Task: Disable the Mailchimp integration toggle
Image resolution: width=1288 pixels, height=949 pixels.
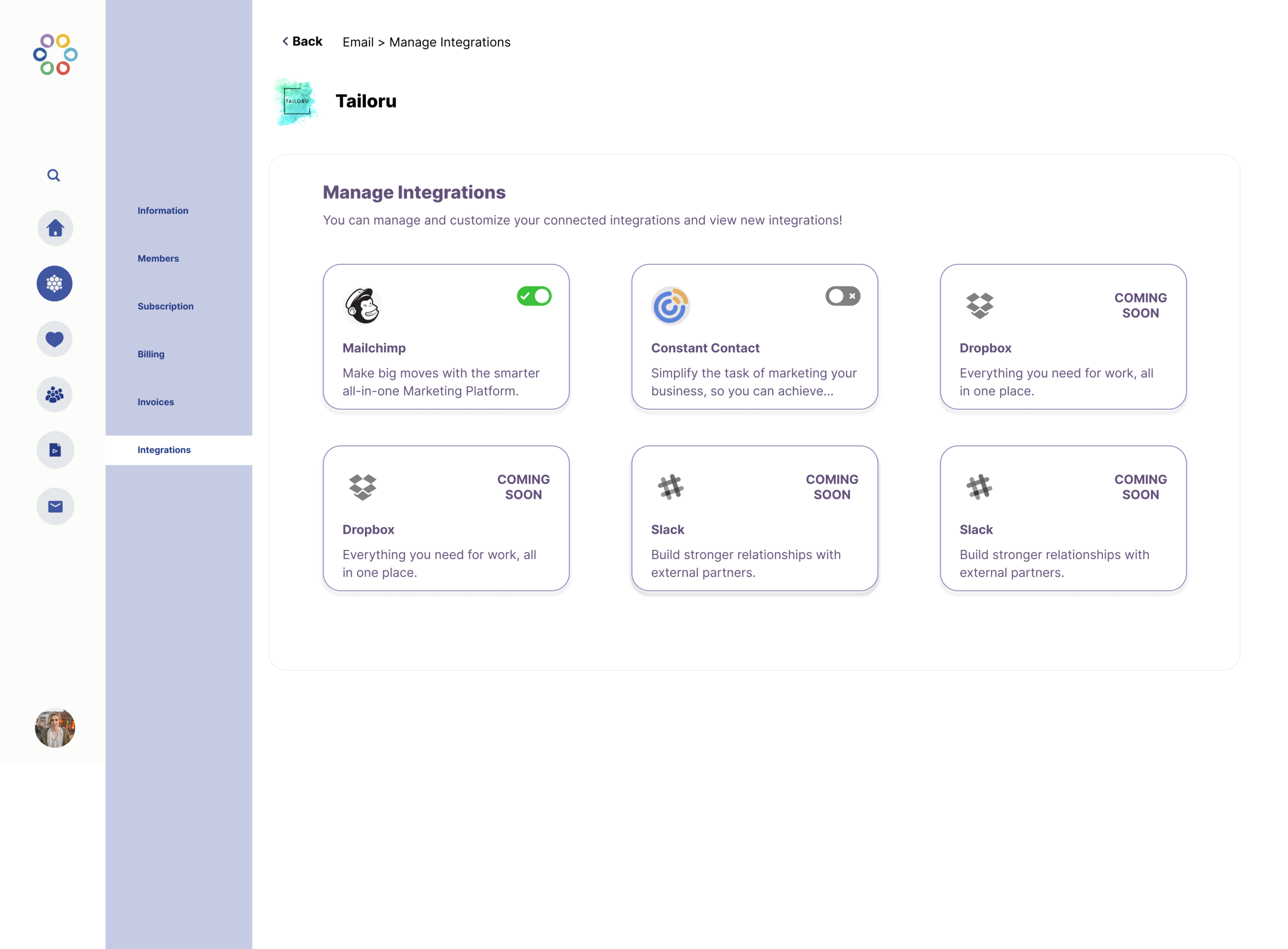Action: coord(534,296)
